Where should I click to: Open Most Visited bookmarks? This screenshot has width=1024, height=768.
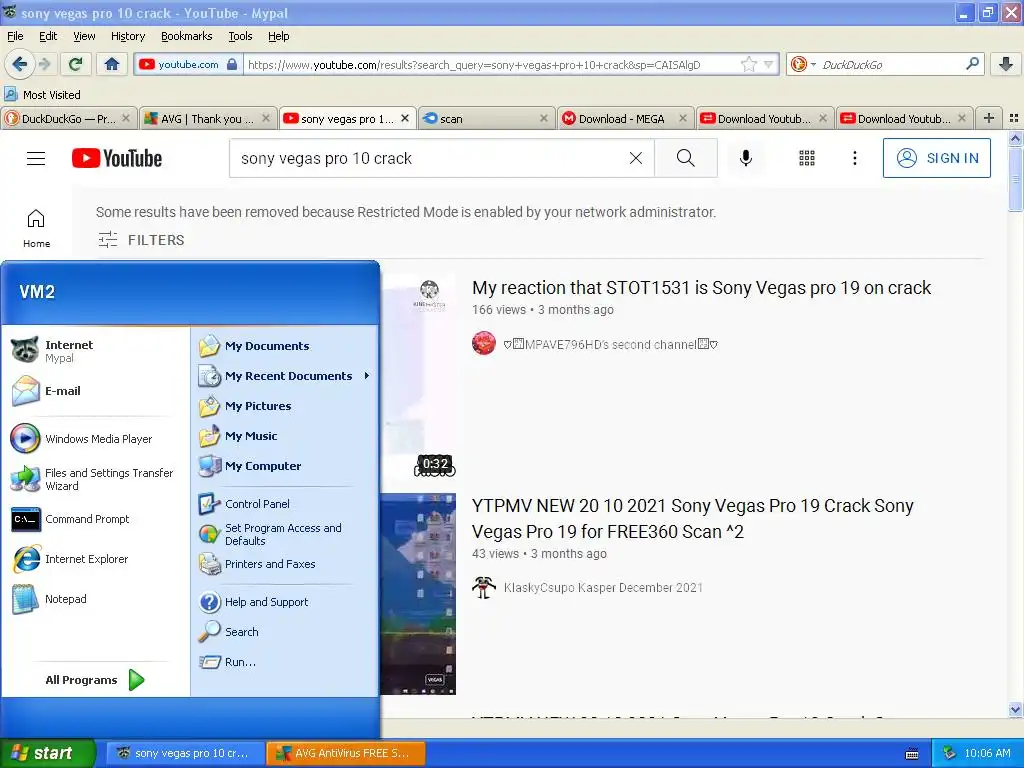43,95
